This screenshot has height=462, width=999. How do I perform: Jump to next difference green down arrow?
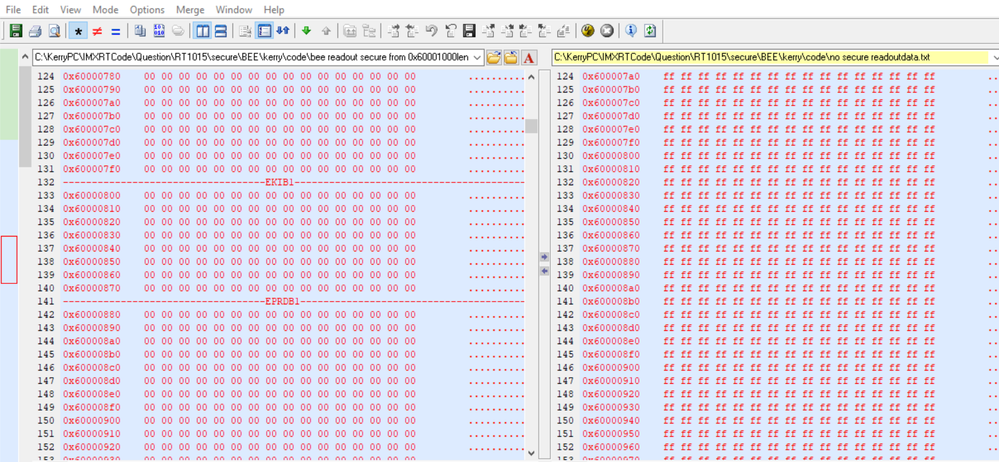click(x=306, y=31)
